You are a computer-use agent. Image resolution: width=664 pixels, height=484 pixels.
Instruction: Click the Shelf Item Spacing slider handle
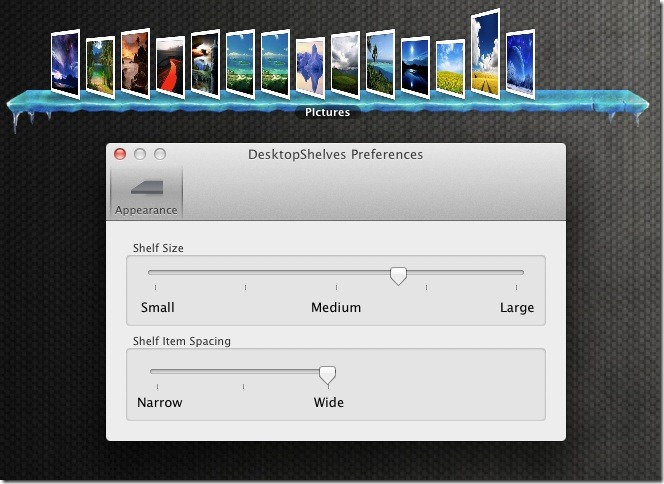327,375
